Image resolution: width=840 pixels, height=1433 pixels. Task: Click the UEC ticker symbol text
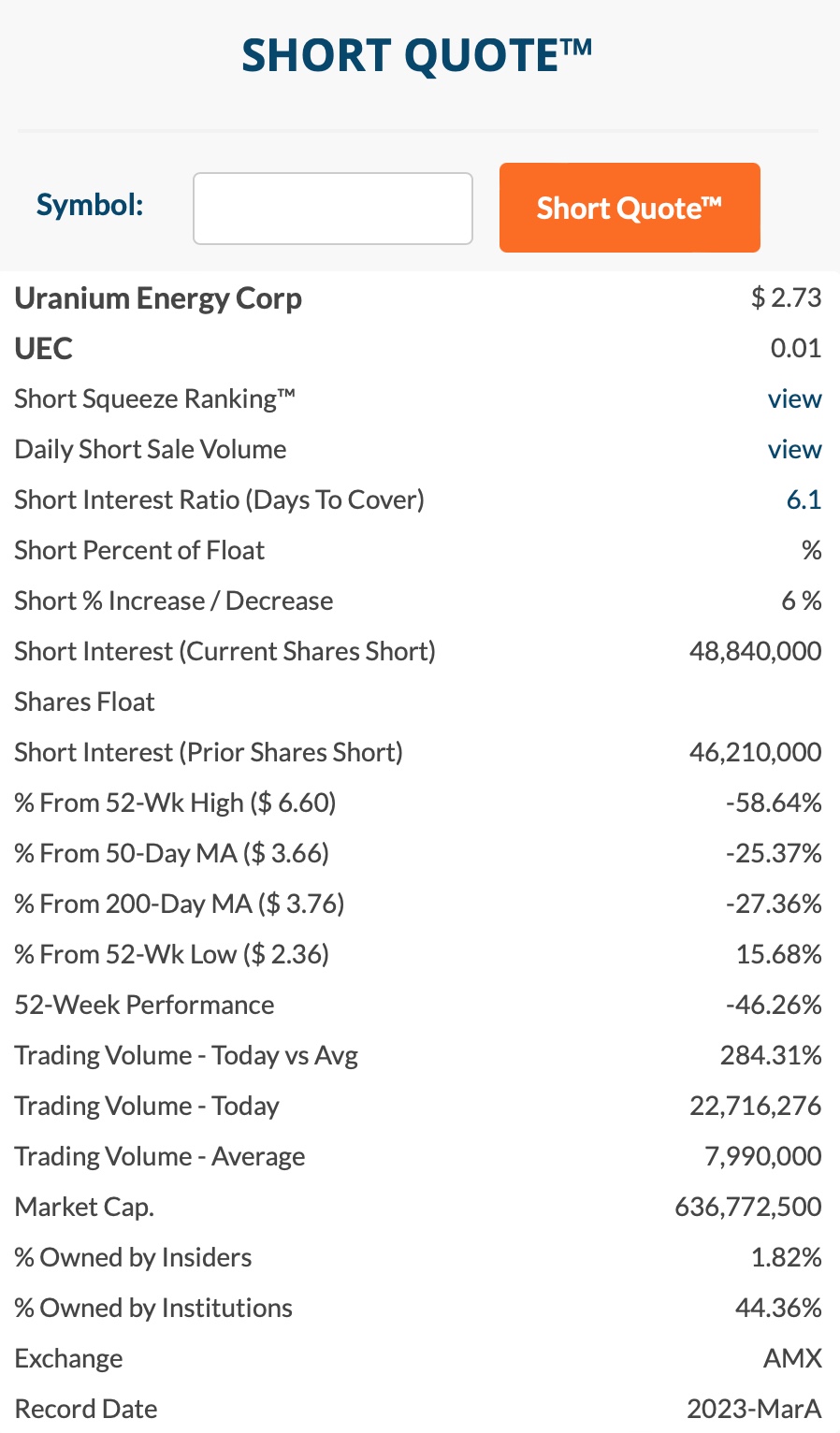pyautogui.click(x=44, y=349)
